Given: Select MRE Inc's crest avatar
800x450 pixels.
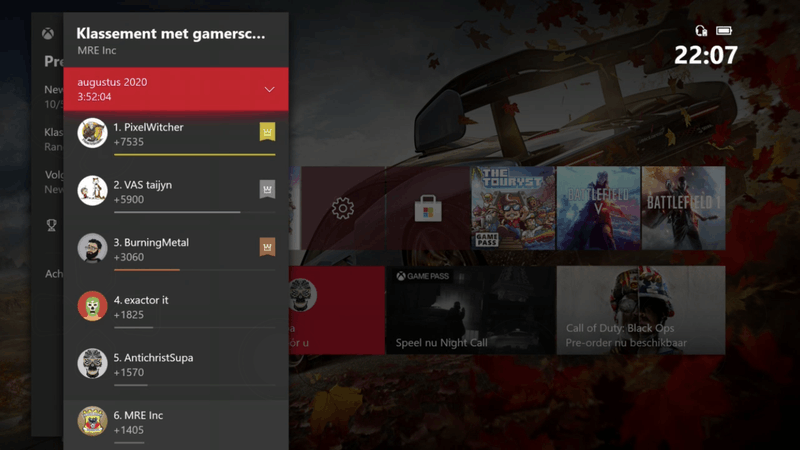Looking at the screenshot, I should tap(92, 421).
